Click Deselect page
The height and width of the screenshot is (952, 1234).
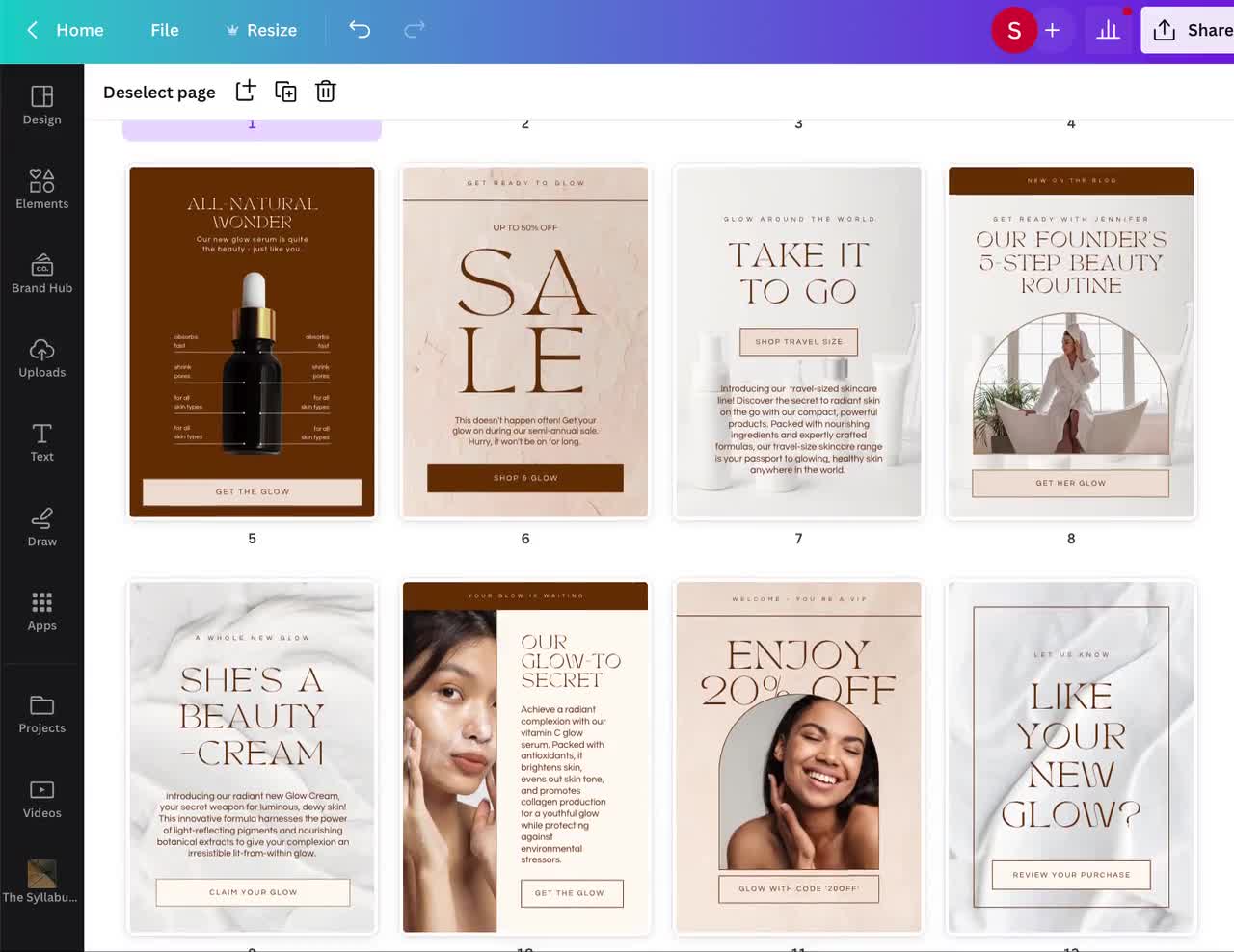click(x=159, y=92)
